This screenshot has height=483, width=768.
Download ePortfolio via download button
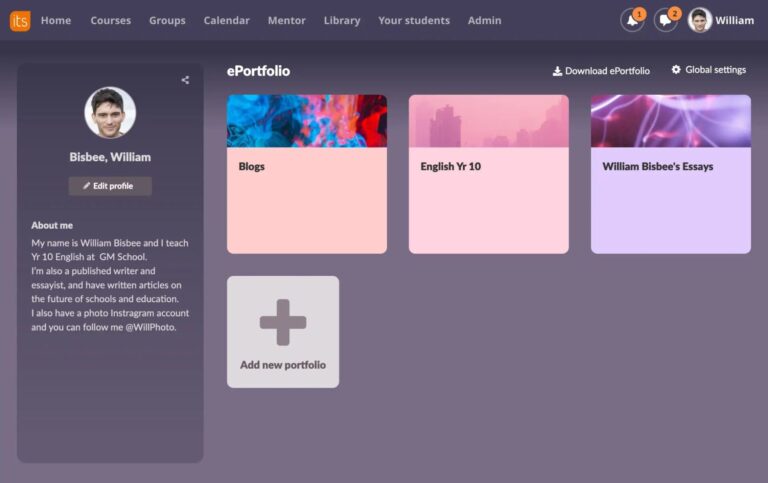(x=601, y=71)
